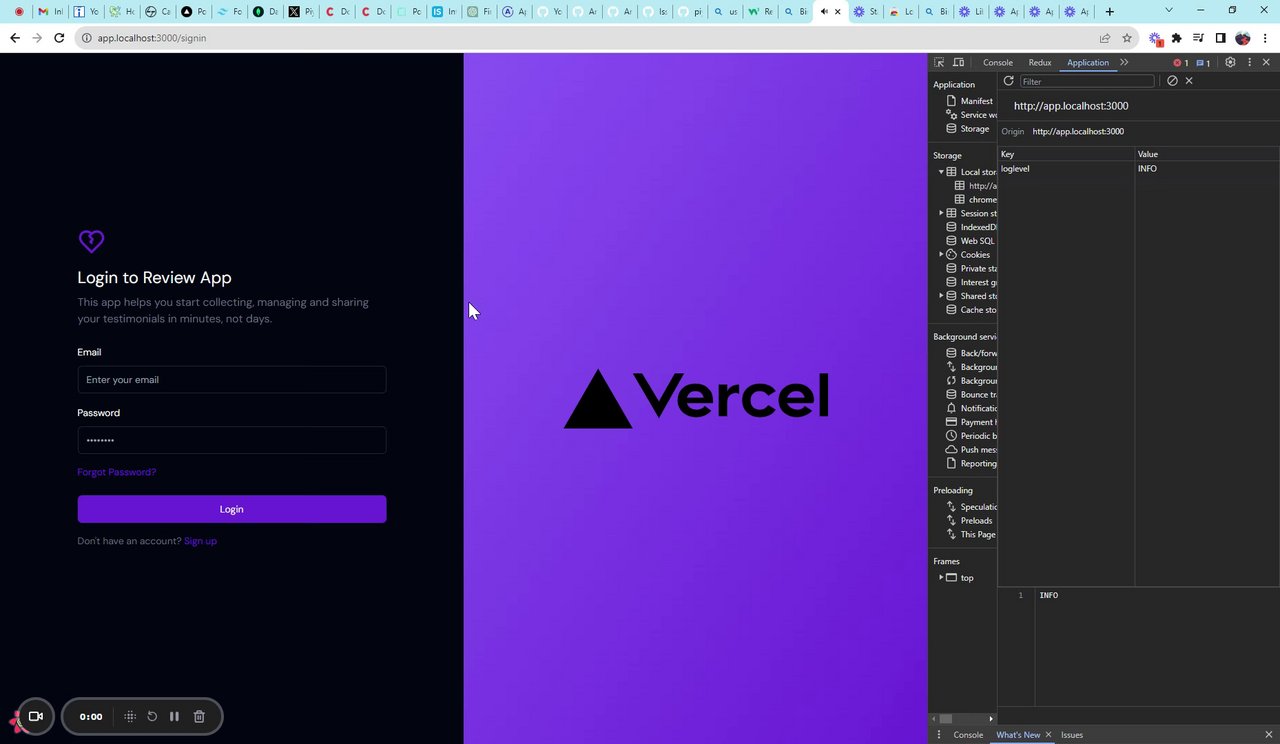Click the purple heart logo
The image size is (1280, 744).
(91, 241)
